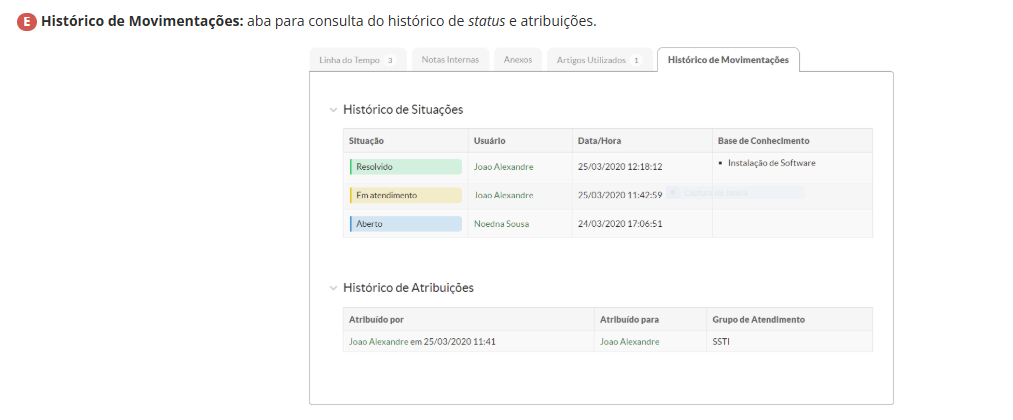Open Joao Alexandre in the Resolvido row

[503, 167]
